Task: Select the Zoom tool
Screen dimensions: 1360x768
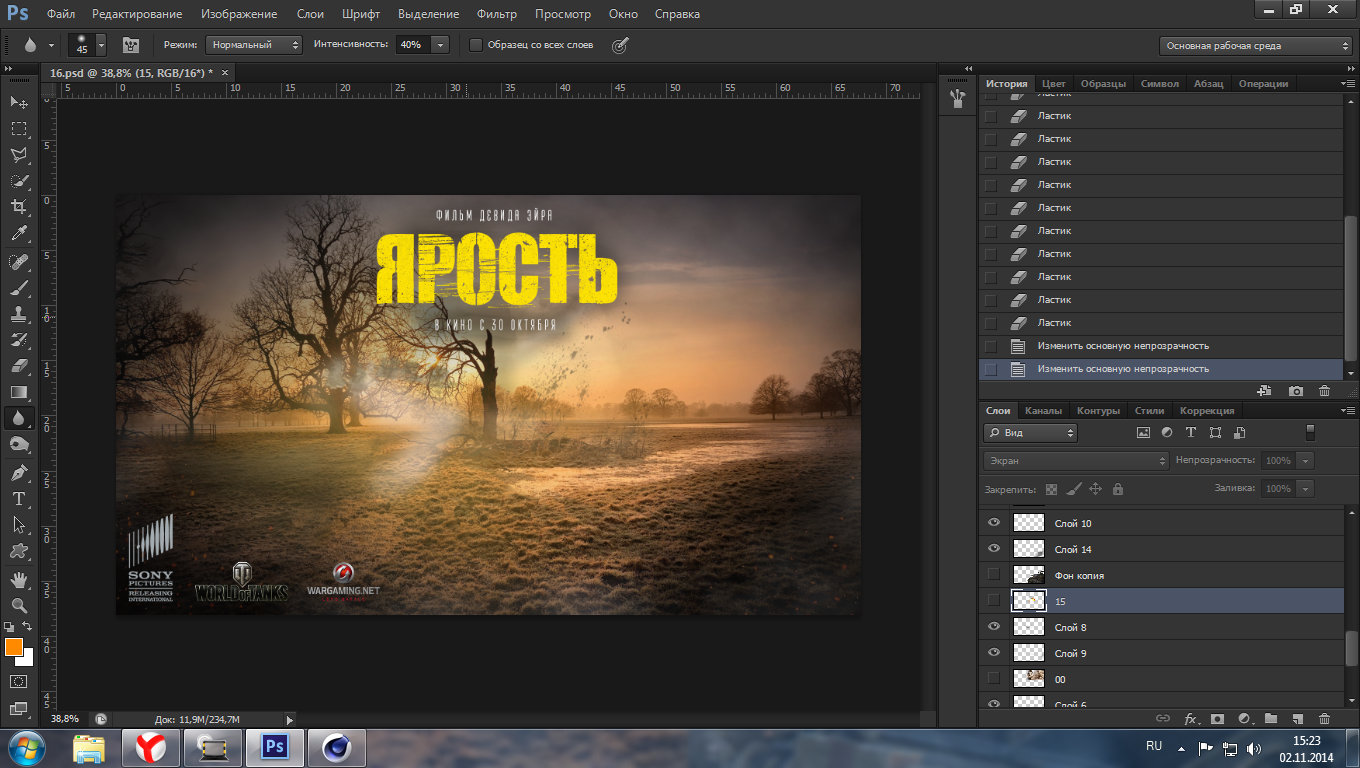Action: coord(19,605)
